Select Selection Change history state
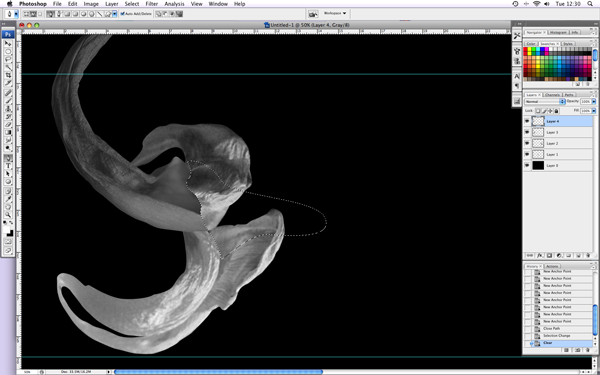Image resolution: width=600 pixels, height=375 pixels. [558, 336]
